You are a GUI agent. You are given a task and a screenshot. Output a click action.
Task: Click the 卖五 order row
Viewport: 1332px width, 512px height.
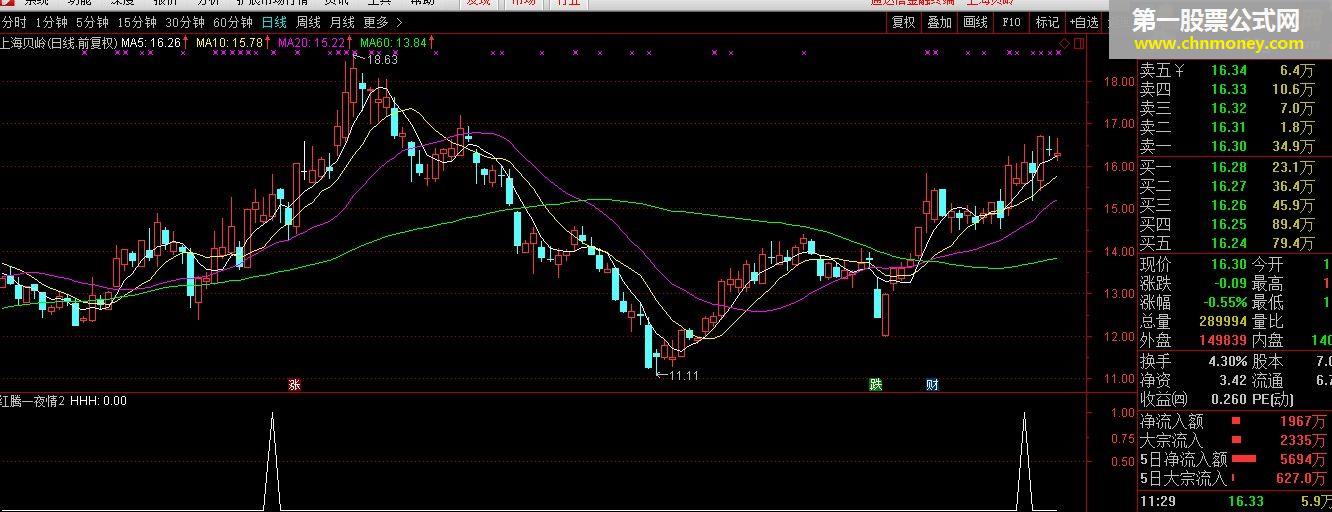click(x=1234, y=70)
